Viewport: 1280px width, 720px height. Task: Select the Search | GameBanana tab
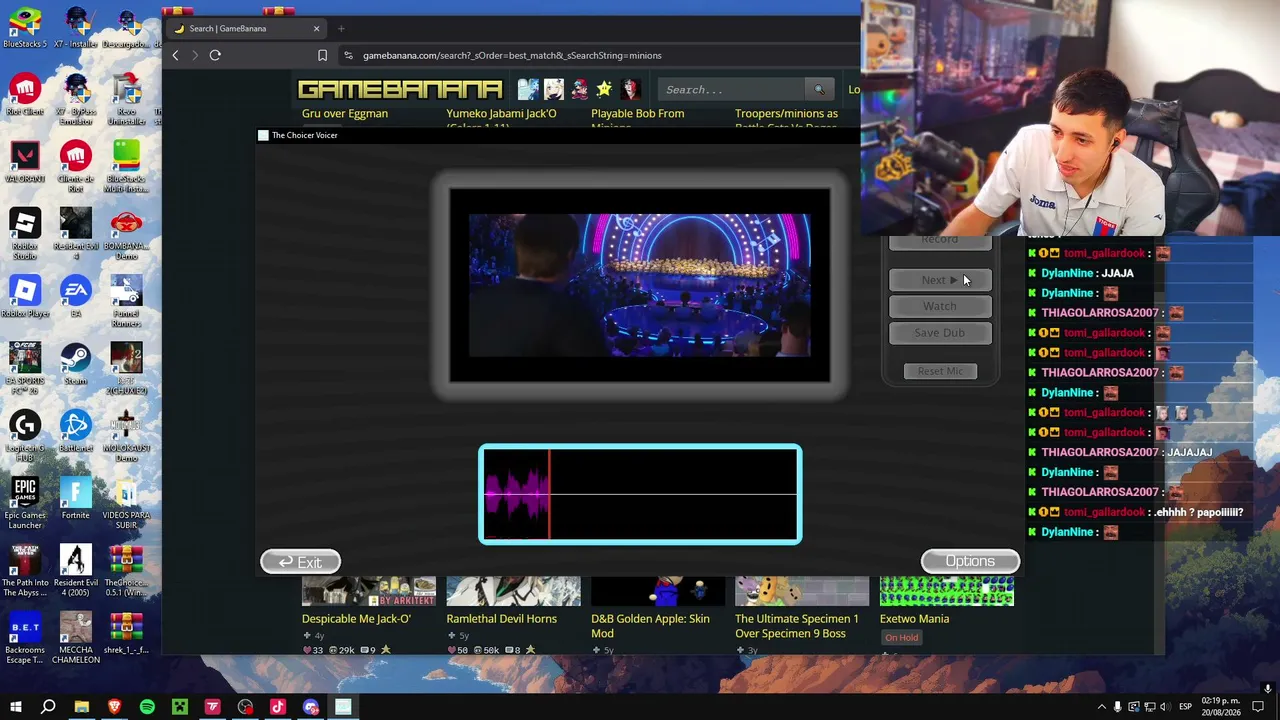tap(245, 28)
